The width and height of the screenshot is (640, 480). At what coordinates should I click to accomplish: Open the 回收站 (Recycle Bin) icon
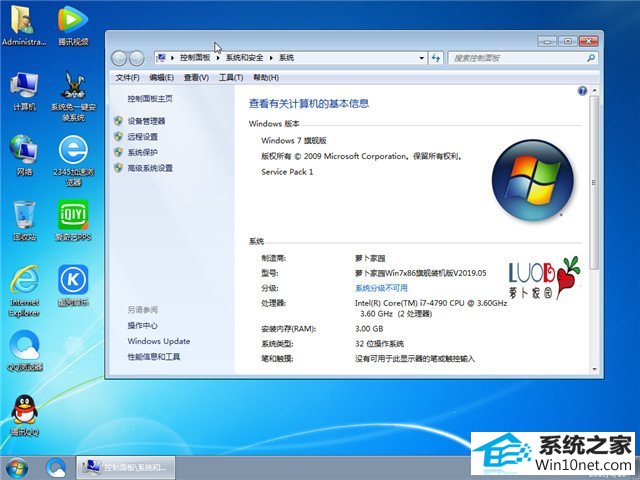tap(24, 220)
